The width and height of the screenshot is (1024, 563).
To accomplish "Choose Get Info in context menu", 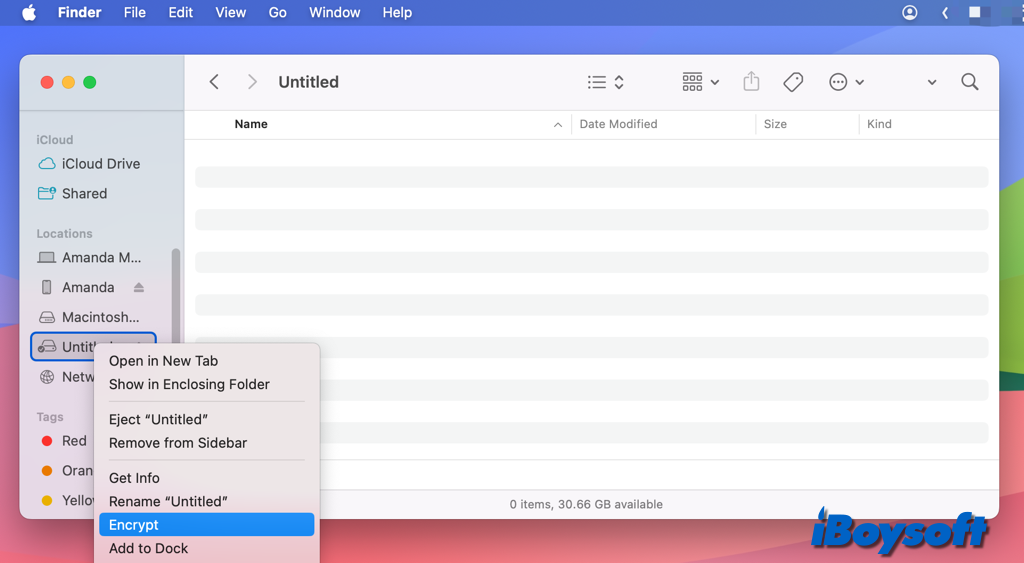I will click(x=134, y=478).
